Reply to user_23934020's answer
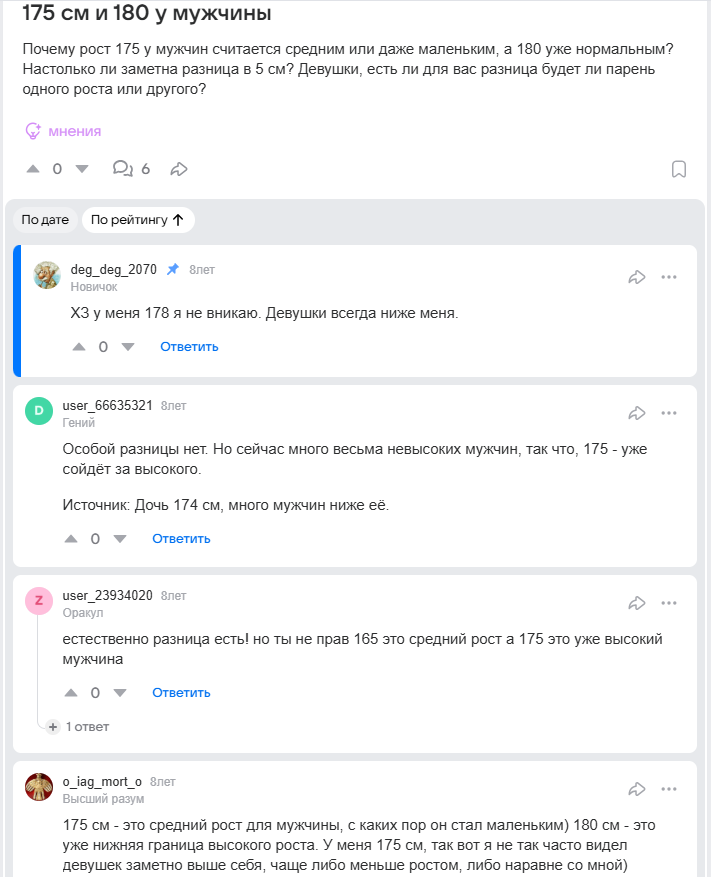The image size is (711, 877). point(181,693)
